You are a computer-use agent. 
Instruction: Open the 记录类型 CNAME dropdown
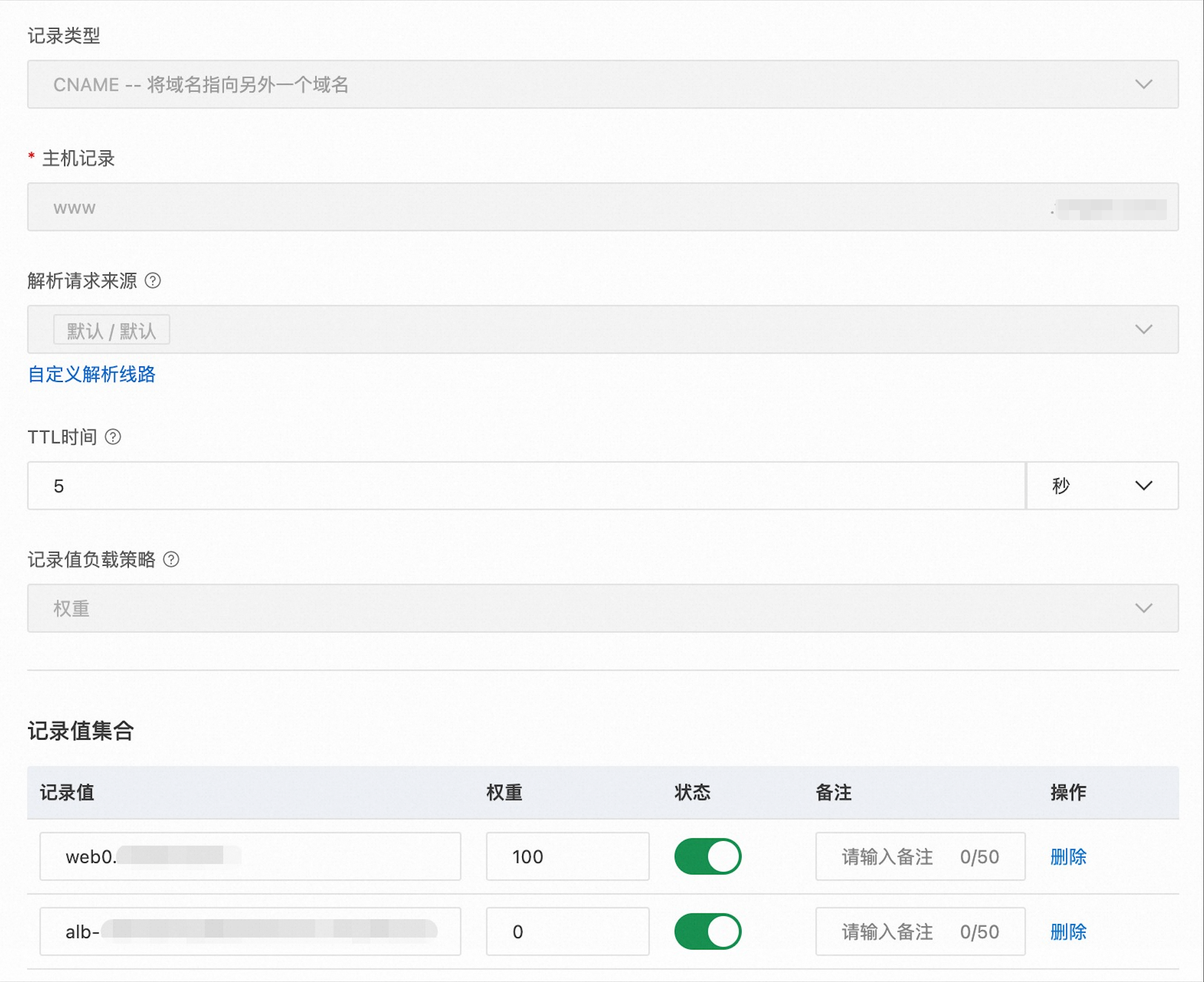point(602,84)
